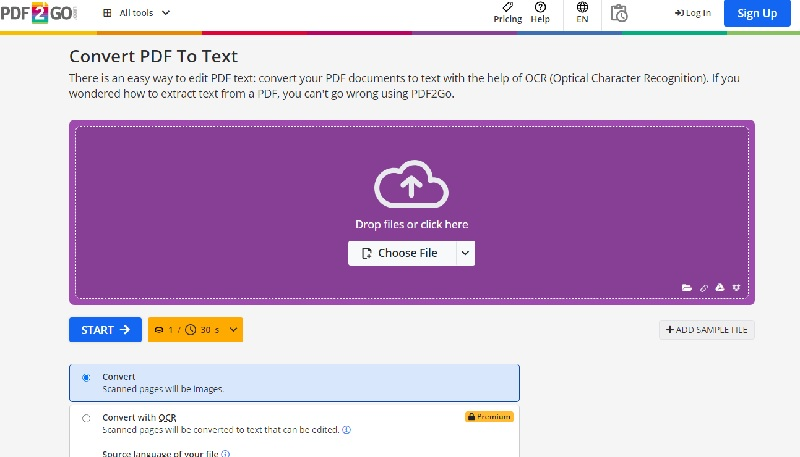Add file by URL link icon
The width and height of the screenshot is (800, 457).
point(703,288)
